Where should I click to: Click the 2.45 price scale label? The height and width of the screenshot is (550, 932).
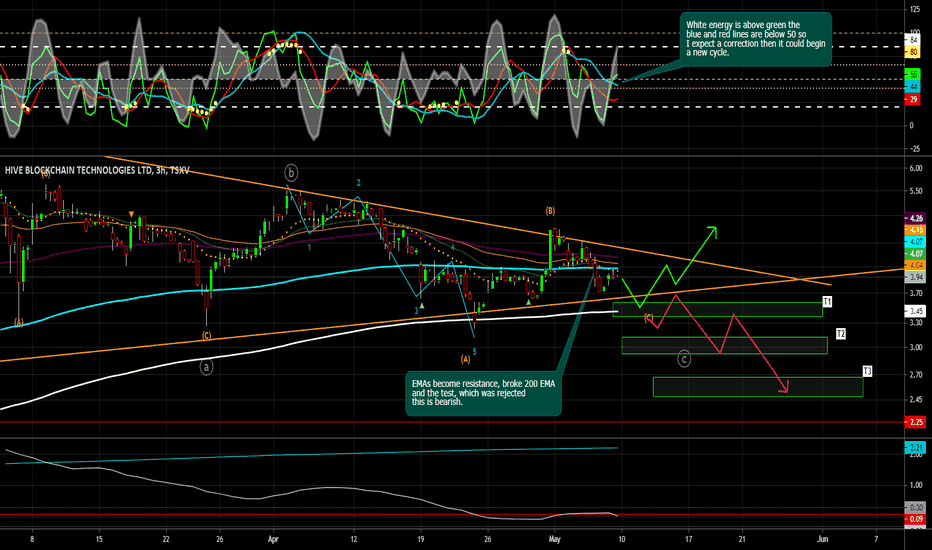click(916, 400)
